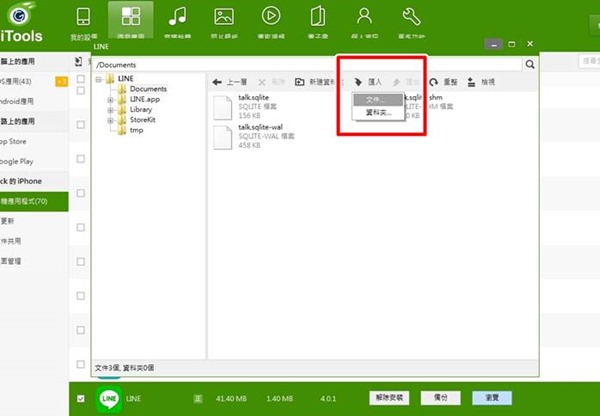This screenshot has height=416, width=600.
Task: Click the search box in main window
Action: pyautogui.click(x=589, y=61)
